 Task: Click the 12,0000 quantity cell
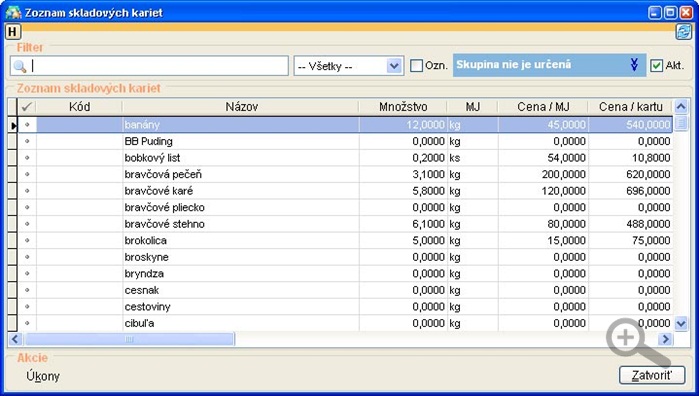[403, 124]
